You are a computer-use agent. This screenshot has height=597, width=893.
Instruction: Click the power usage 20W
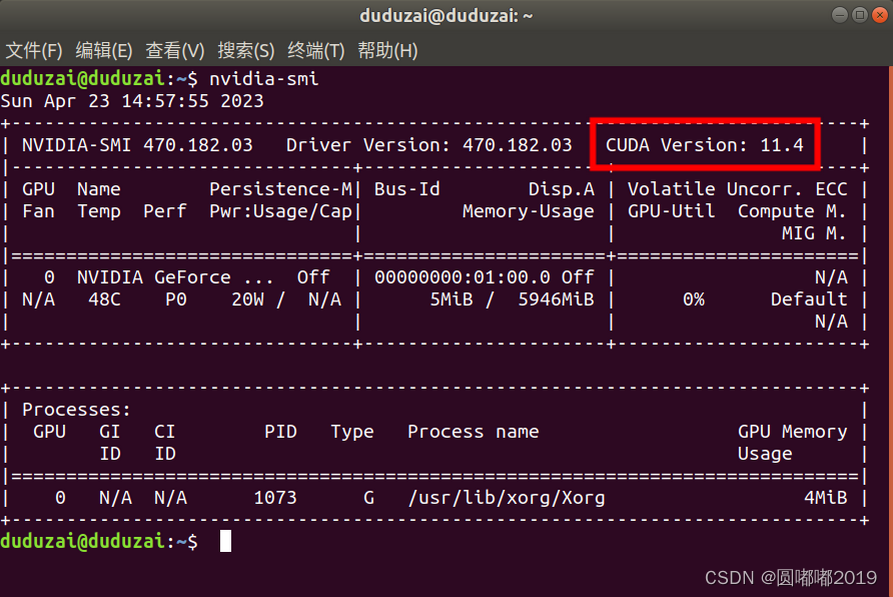tap(248, 300)
